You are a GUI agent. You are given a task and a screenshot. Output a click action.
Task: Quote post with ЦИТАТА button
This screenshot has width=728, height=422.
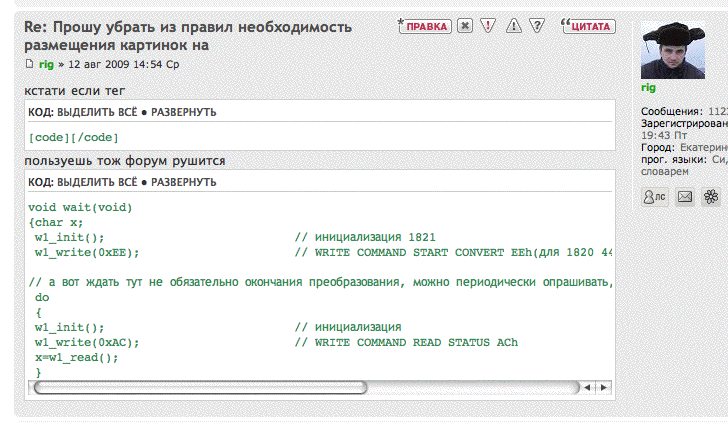click(x=588, y=26)
